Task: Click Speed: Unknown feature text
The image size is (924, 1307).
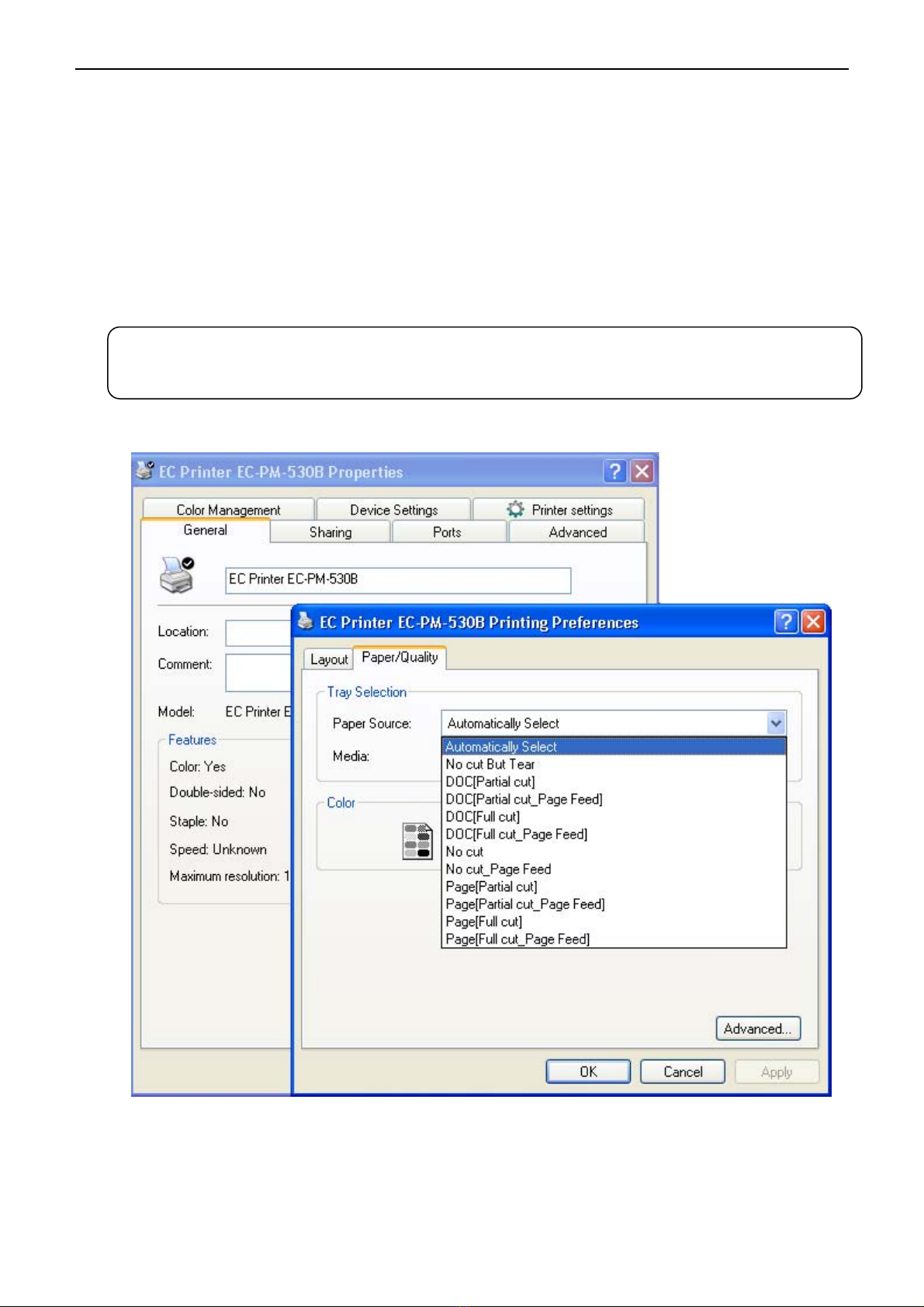Action: point(218,849)
